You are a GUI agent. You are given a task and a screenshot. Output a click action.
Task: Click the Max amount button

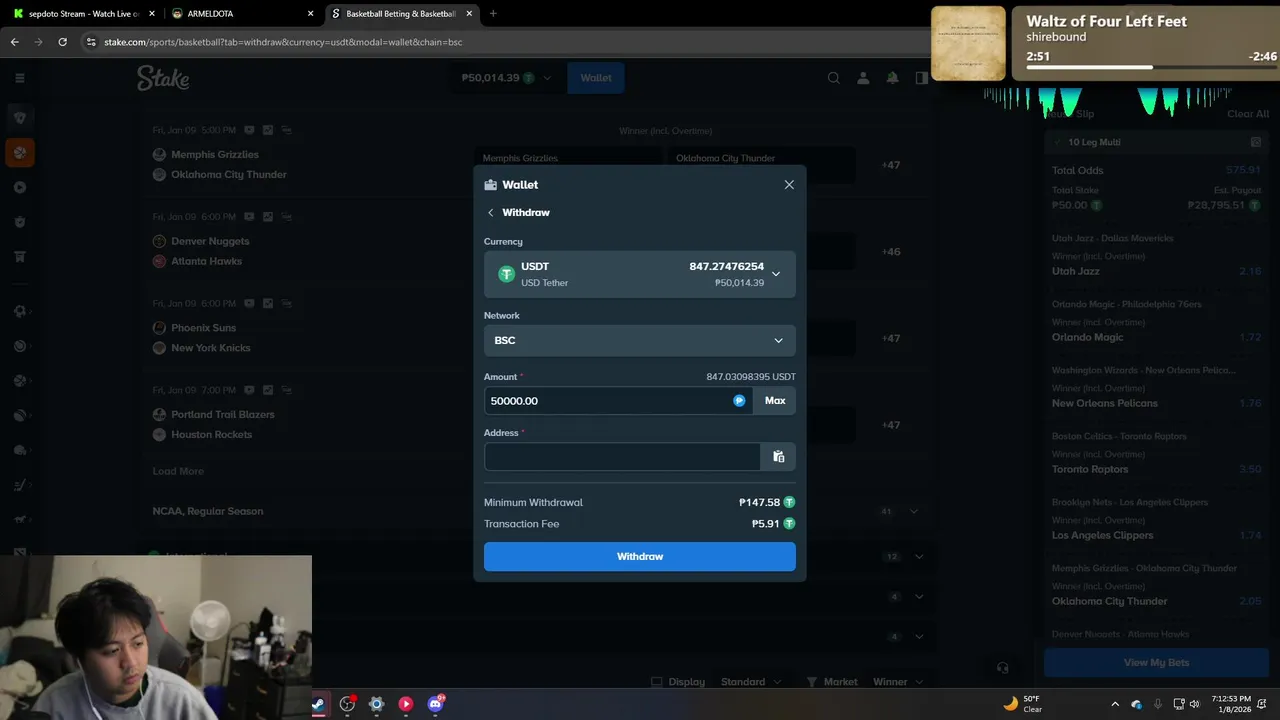[775, 400]
